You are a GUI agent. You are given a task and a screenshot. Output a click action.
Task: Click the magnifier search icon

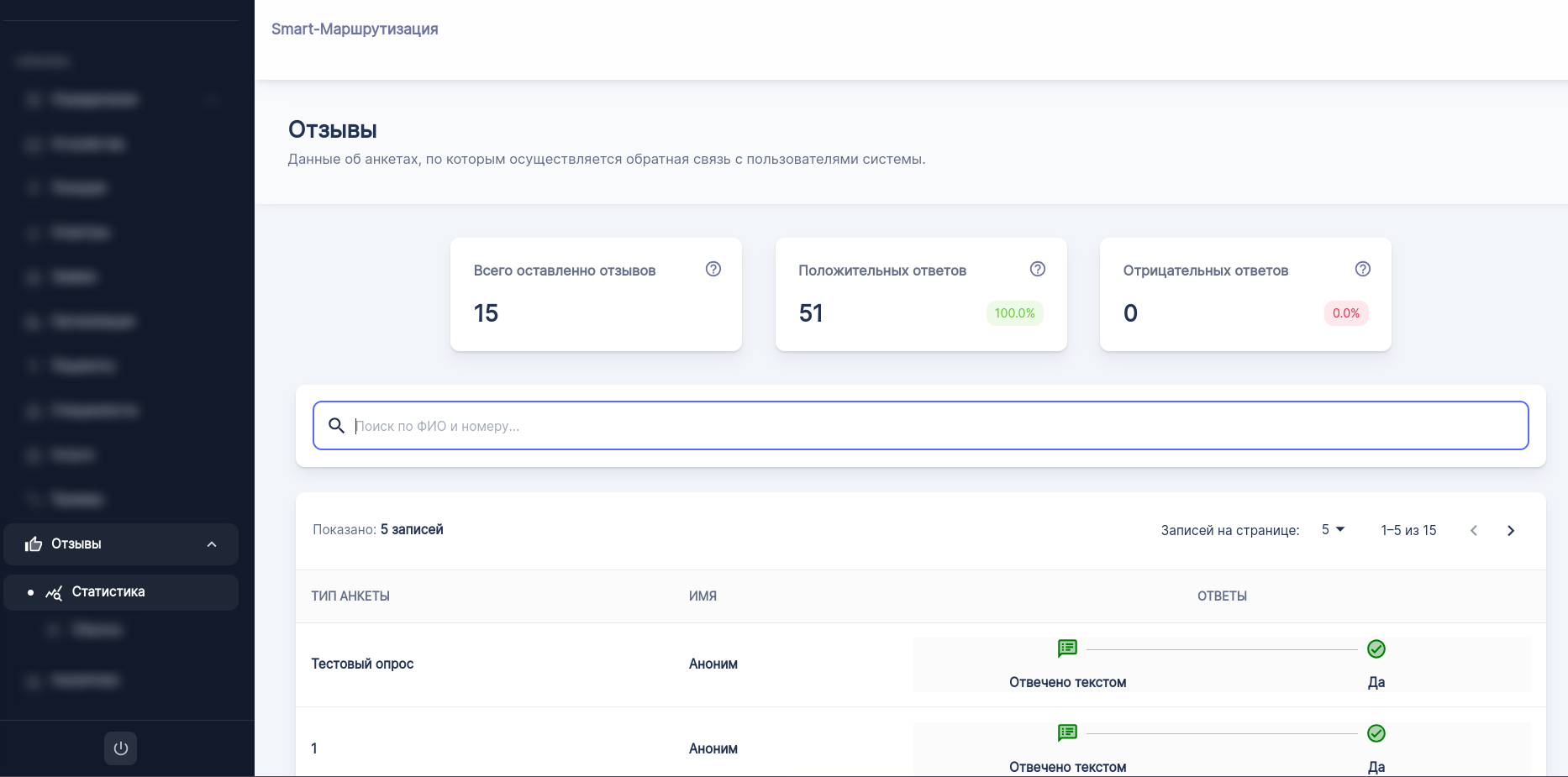(x=336, y=426)
